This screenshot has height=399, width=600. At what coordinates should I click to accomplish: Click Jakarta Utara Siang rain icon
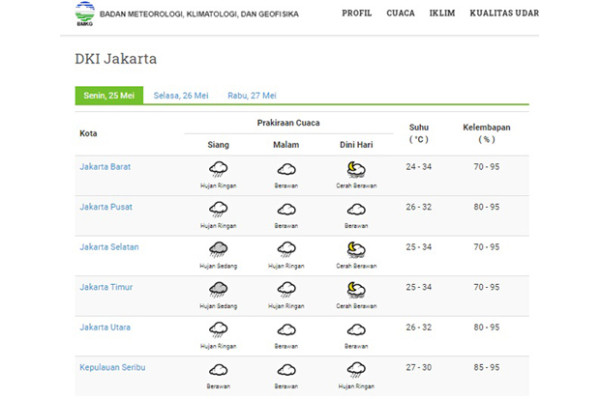(218, 330)
